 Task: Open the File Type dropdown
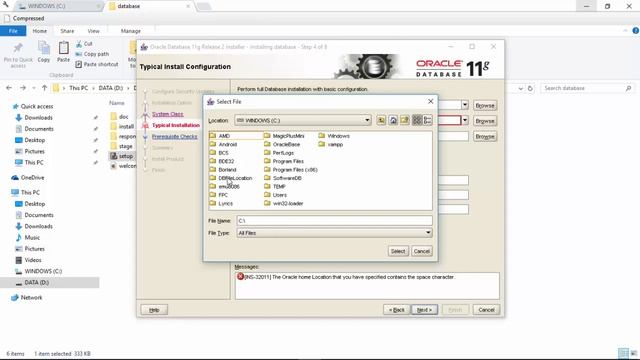[x=428, y=233]
